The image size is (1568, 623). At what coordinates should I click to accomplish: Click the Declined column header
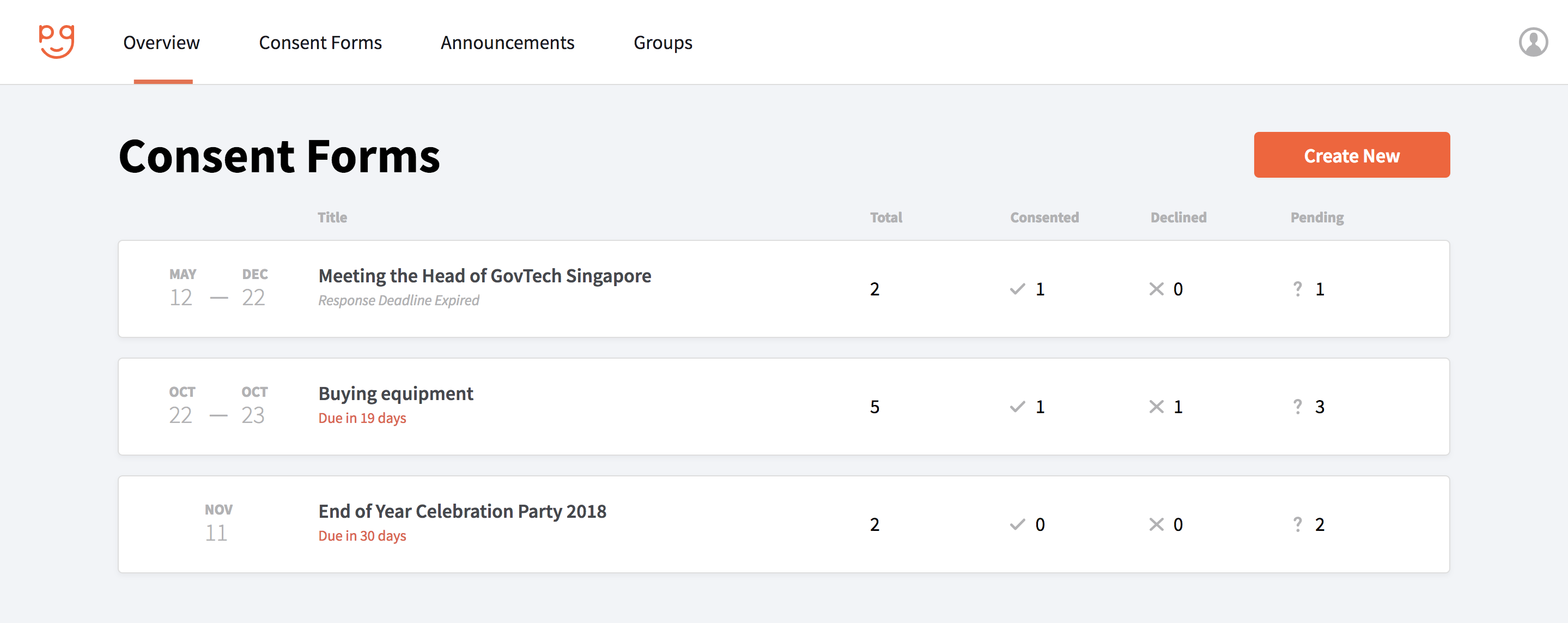[x=1178, y=217]
